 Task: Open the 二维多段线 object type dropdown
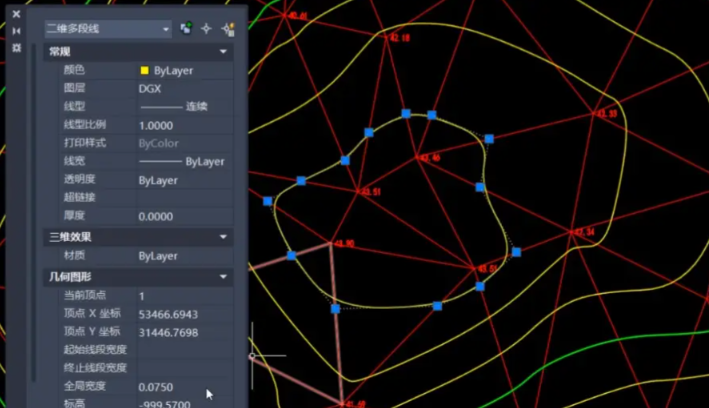[x=108, y=29]
